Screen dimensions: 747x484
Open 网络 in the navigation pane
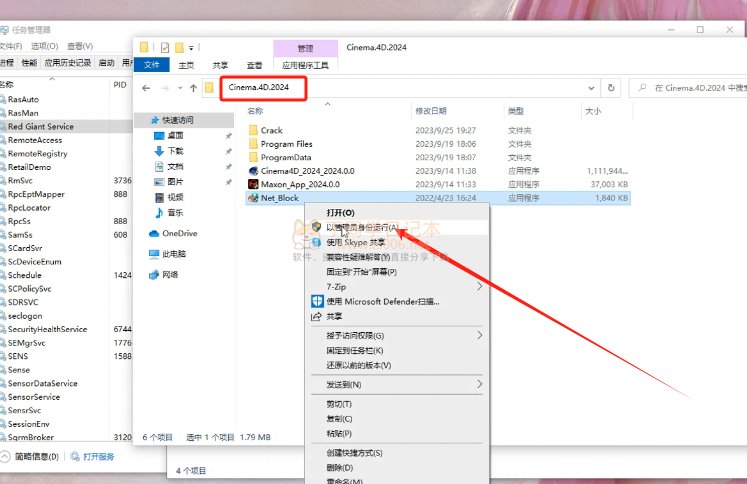click(x=170, y=274)
